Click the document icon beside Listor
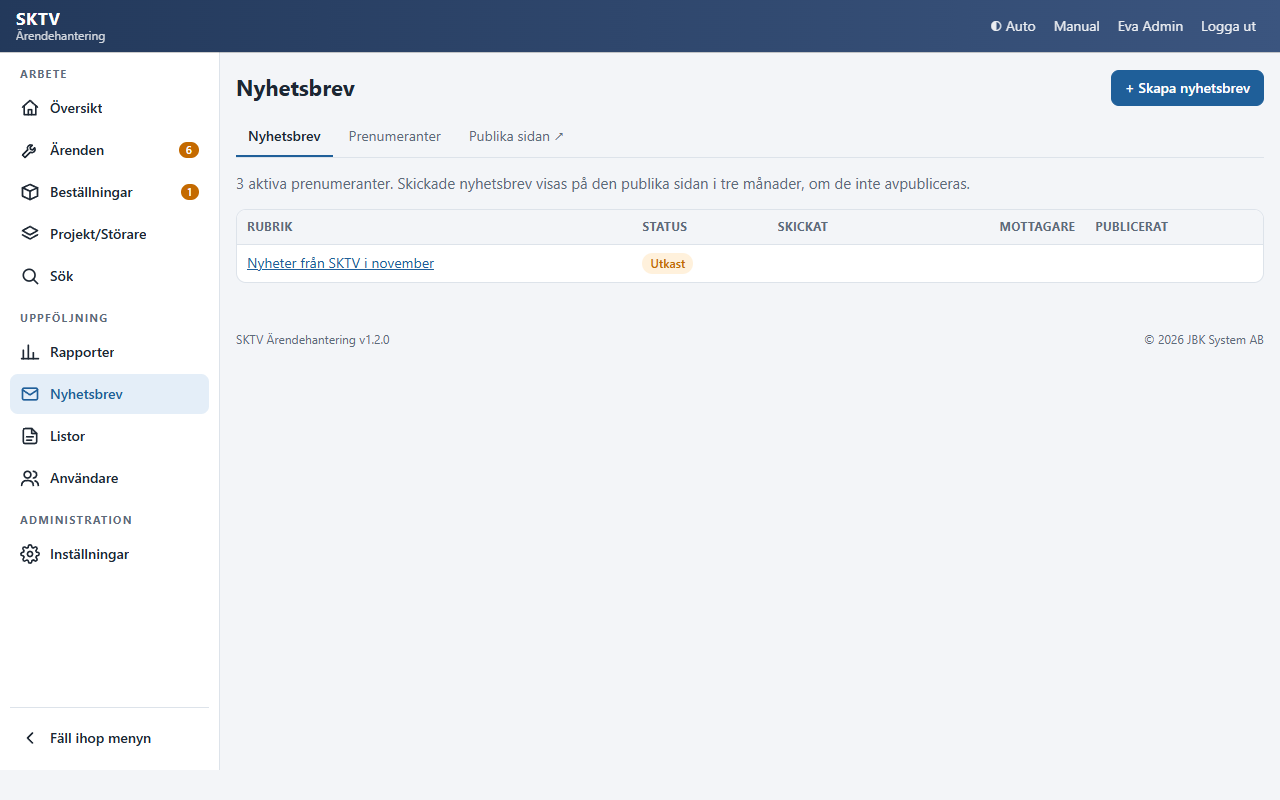The width and height of the screenshot is (1280, 800). tap(30, 436)
